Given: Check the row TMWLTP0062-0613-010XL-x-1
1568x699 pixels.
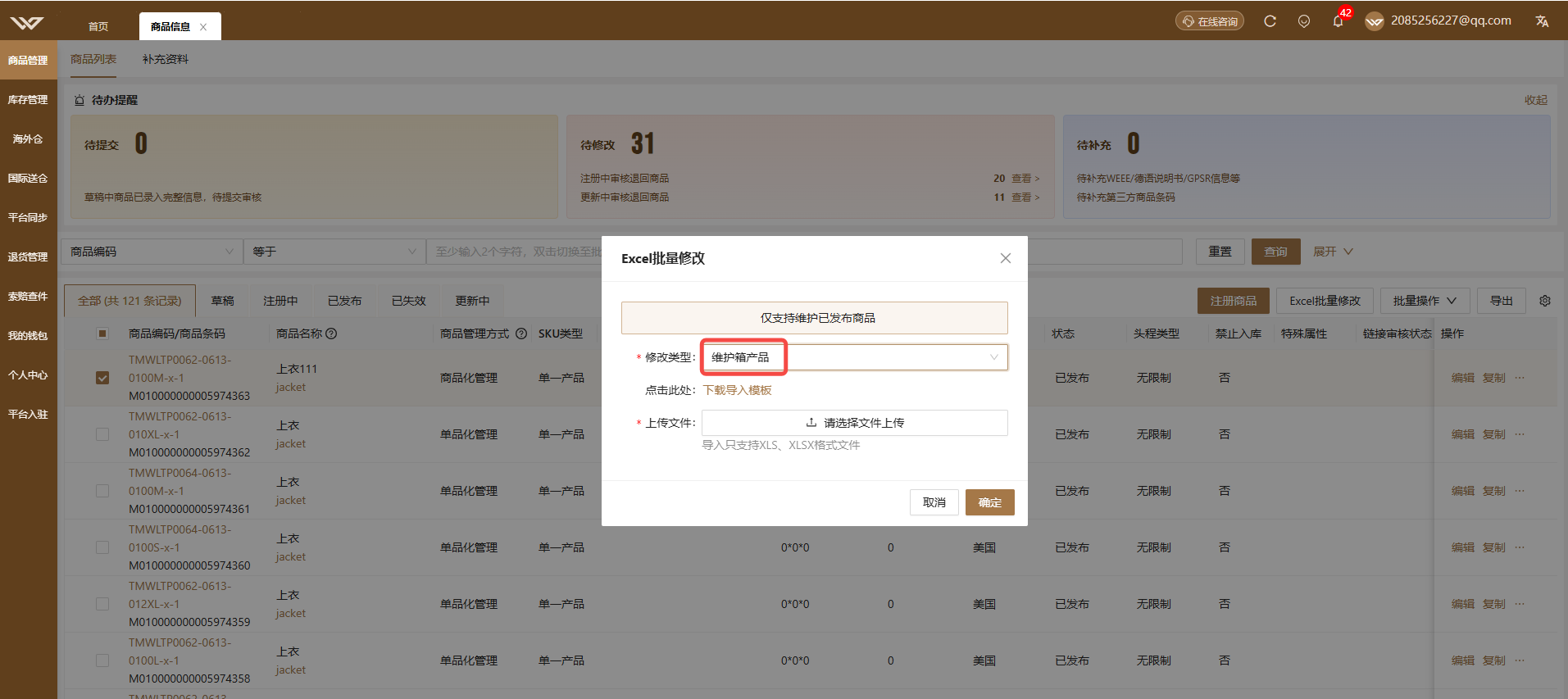Looking at the screenshot, I should 102,434.
